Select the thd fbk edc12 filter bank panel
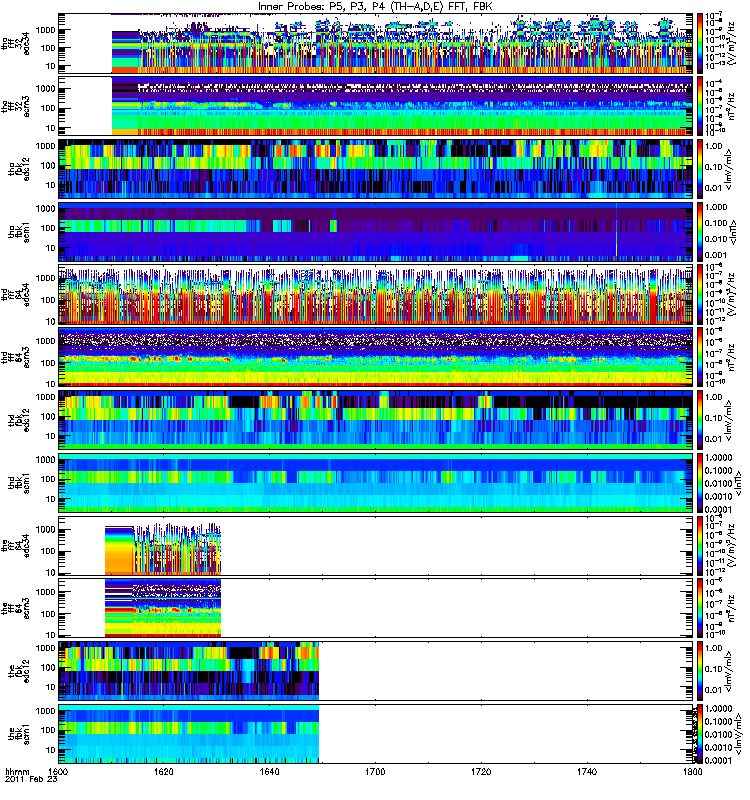Viewport: 750px width, 800px height. 376,420
